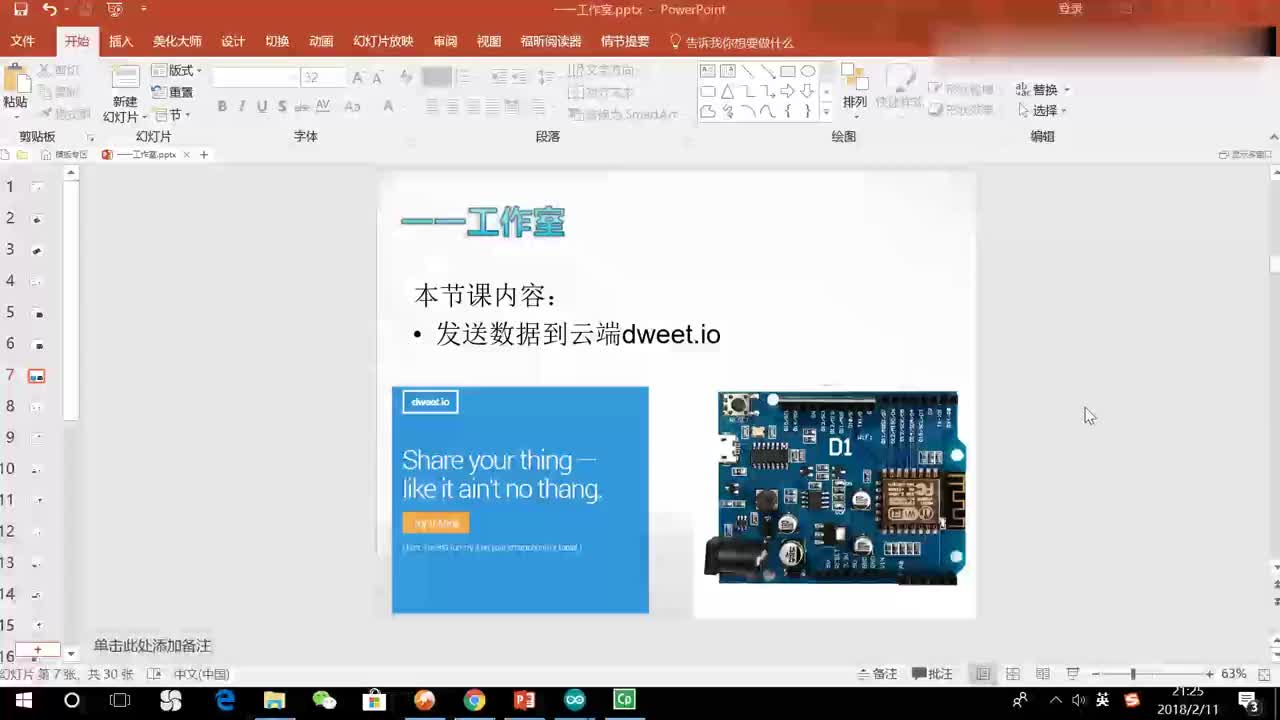
Task: Open the Replace (替换) dropdown
Action: point(1043,90)
